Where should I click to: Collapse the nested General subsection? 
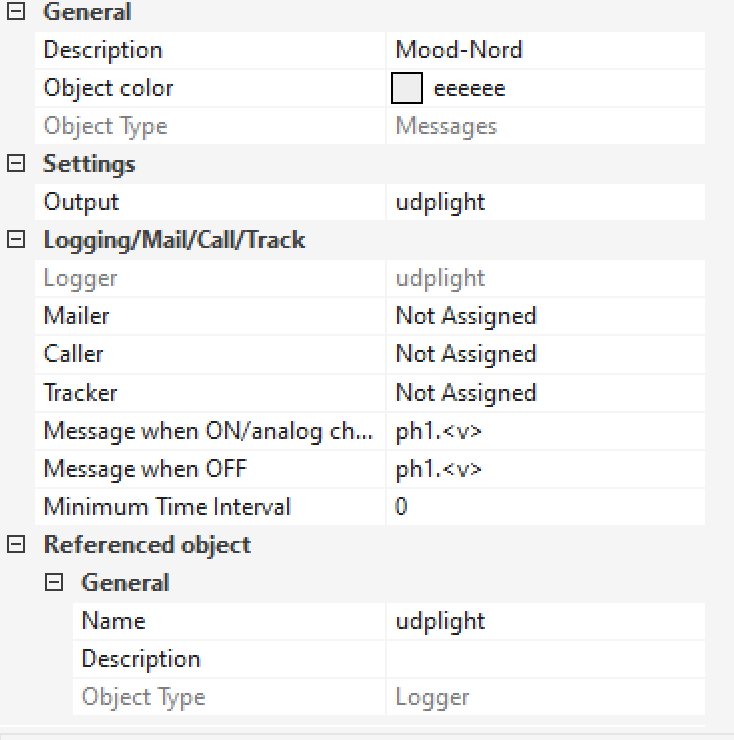click(56, 583)
